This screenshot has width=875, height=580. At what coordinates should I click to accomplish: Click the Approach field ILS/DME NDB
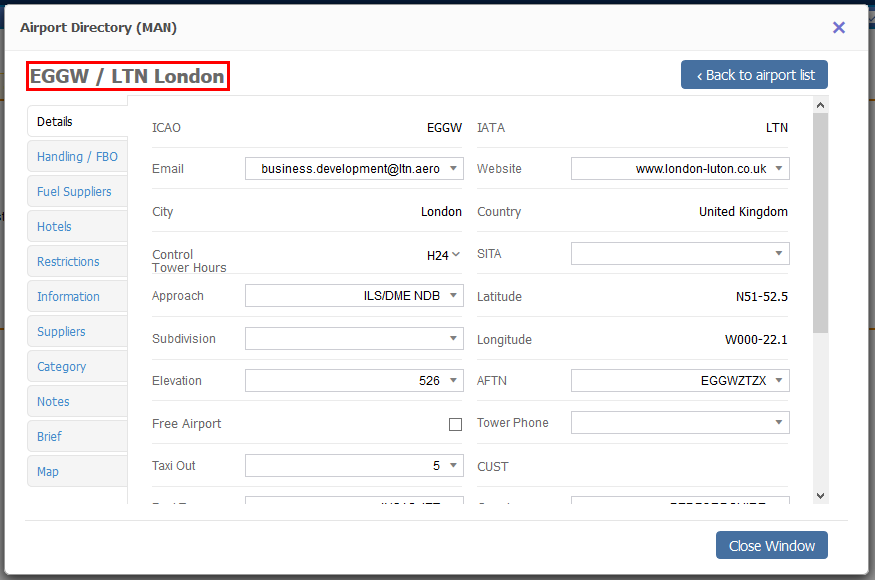point(354,296)
